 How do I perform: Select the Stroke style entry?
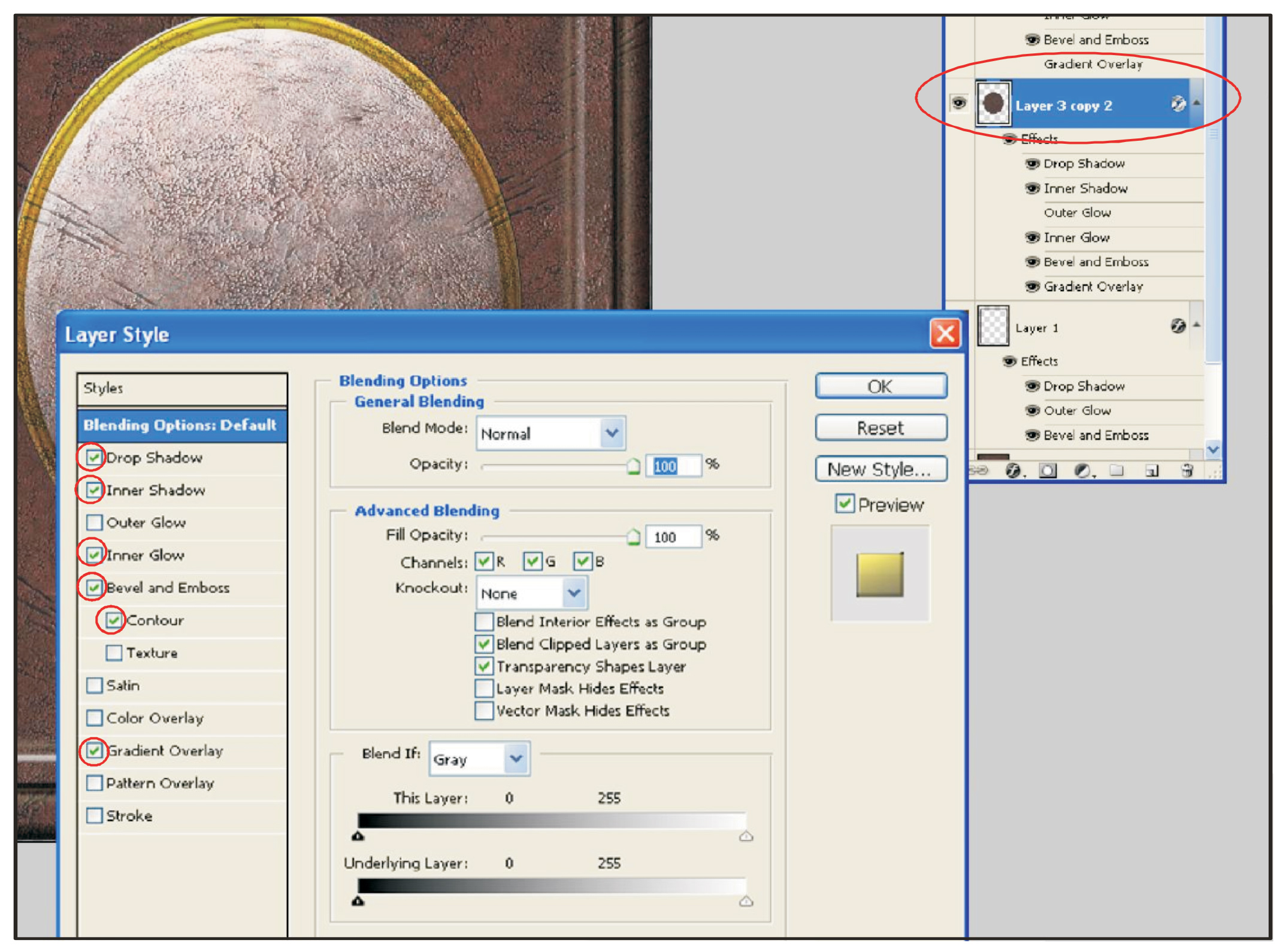coord(129,816)
